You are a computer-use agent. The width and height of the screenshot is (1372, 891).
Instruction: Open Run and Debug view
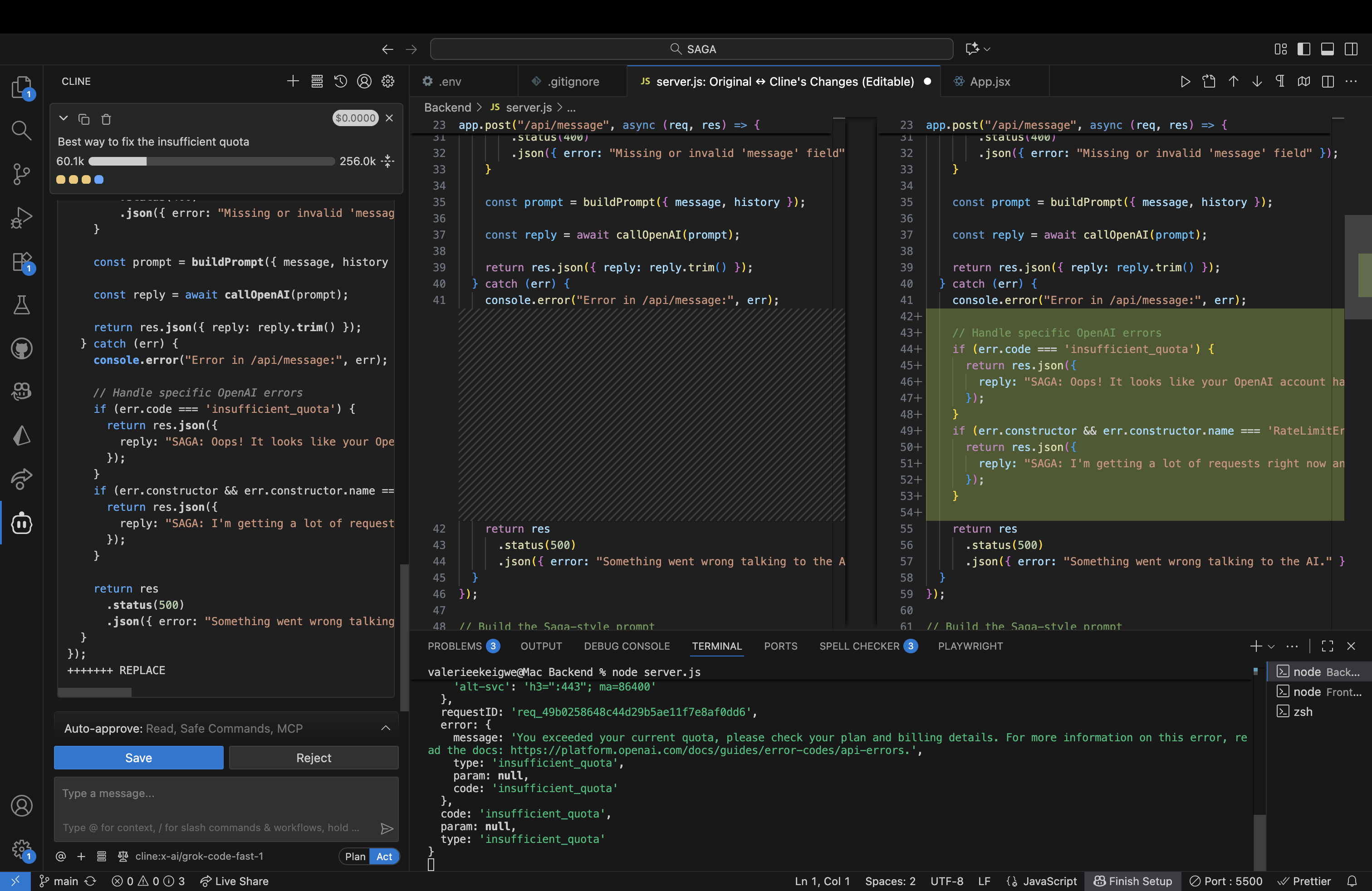[21, 218]
